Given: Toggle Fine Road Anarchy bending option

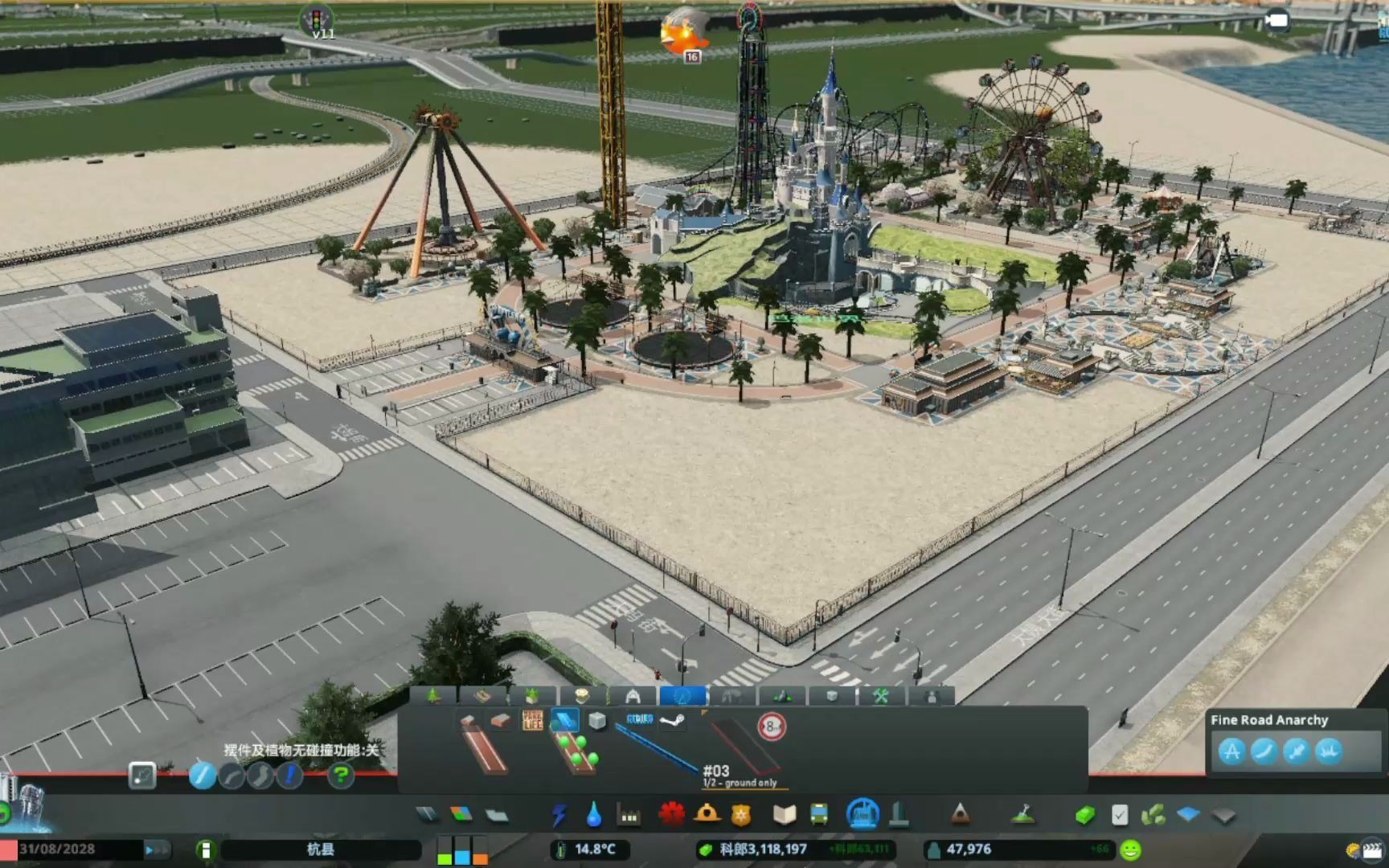Looking at the screenshot, I should point(1264,751).
